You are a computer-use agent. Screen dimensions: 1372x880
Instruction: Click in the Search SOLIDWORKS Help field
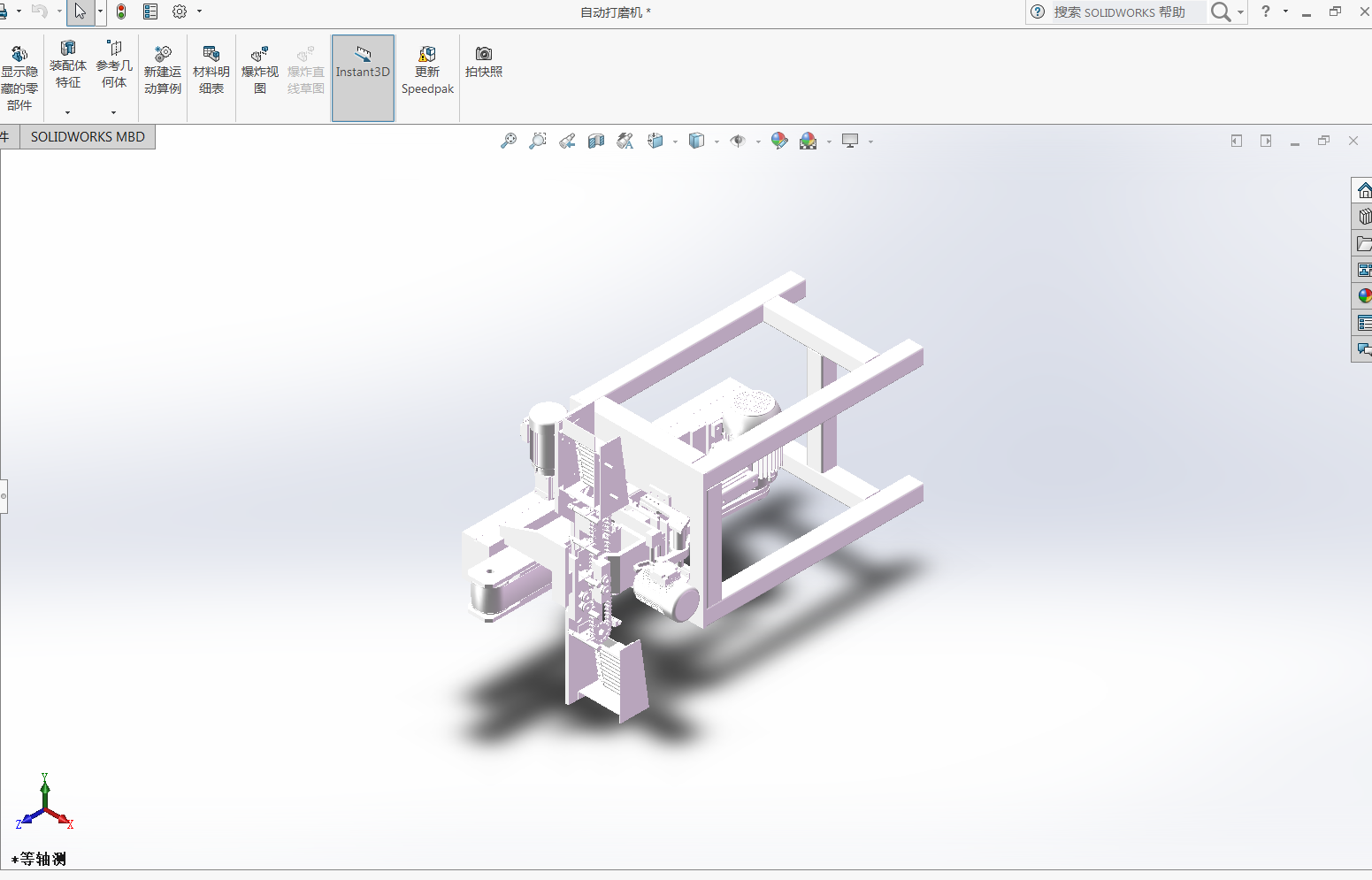(x=1127, y=12)
